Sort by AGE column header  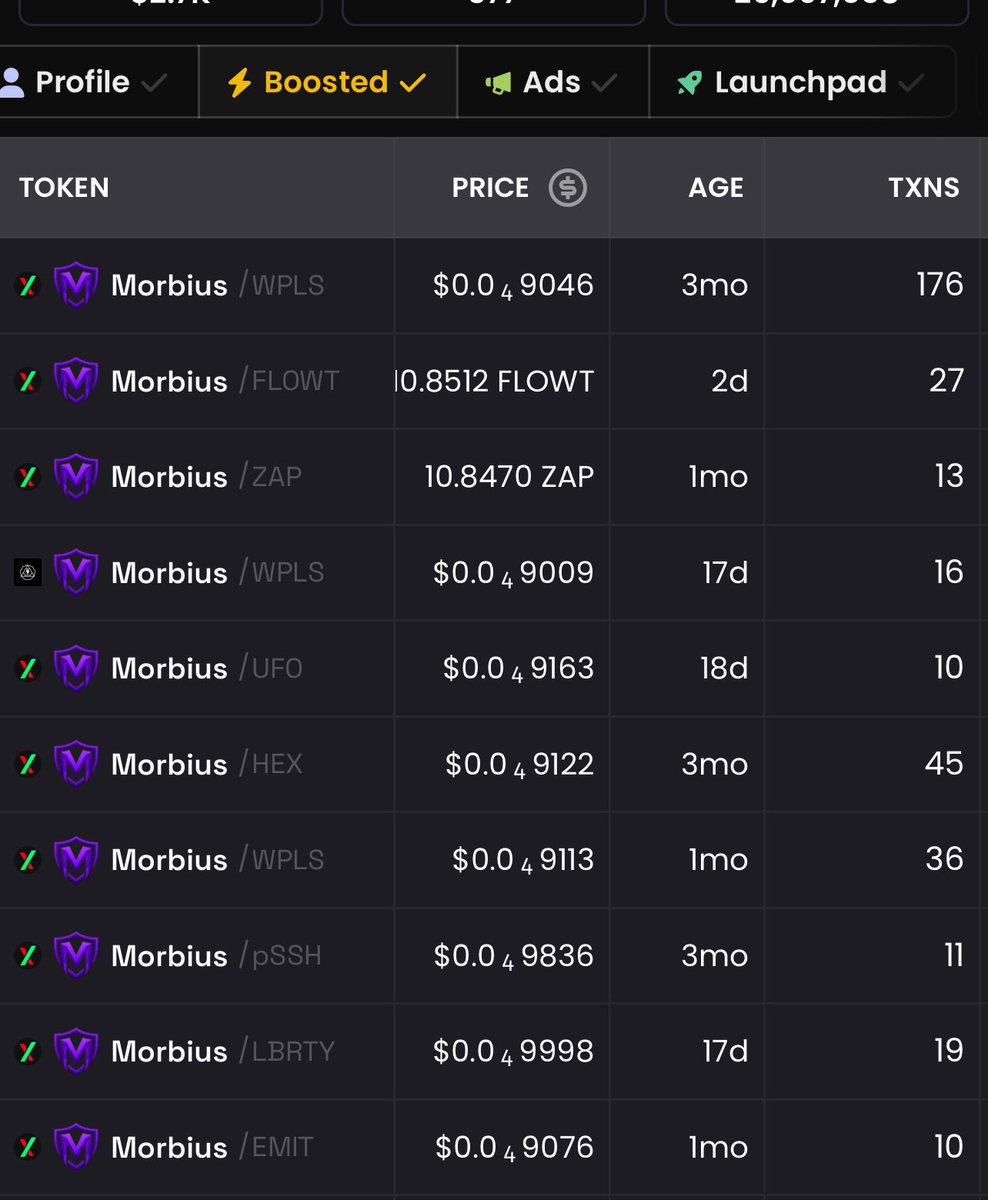pos(716,187)
